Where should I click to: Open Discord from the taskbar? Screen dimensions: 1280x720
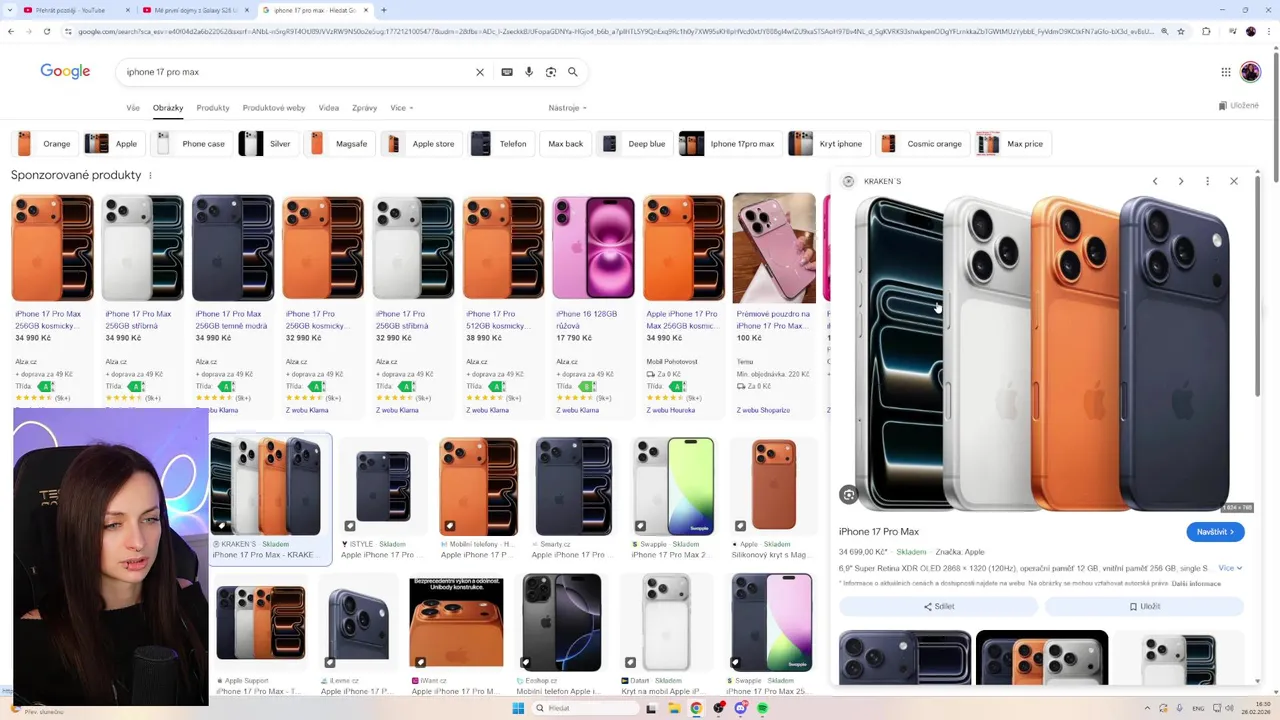(740, 708)
